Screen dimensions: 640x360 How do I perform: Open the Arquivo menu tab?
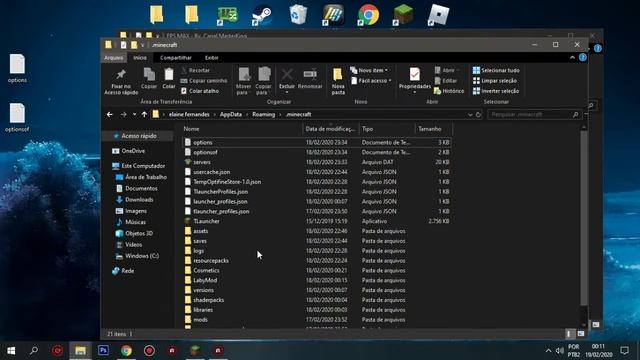click(x=113, y=58)
